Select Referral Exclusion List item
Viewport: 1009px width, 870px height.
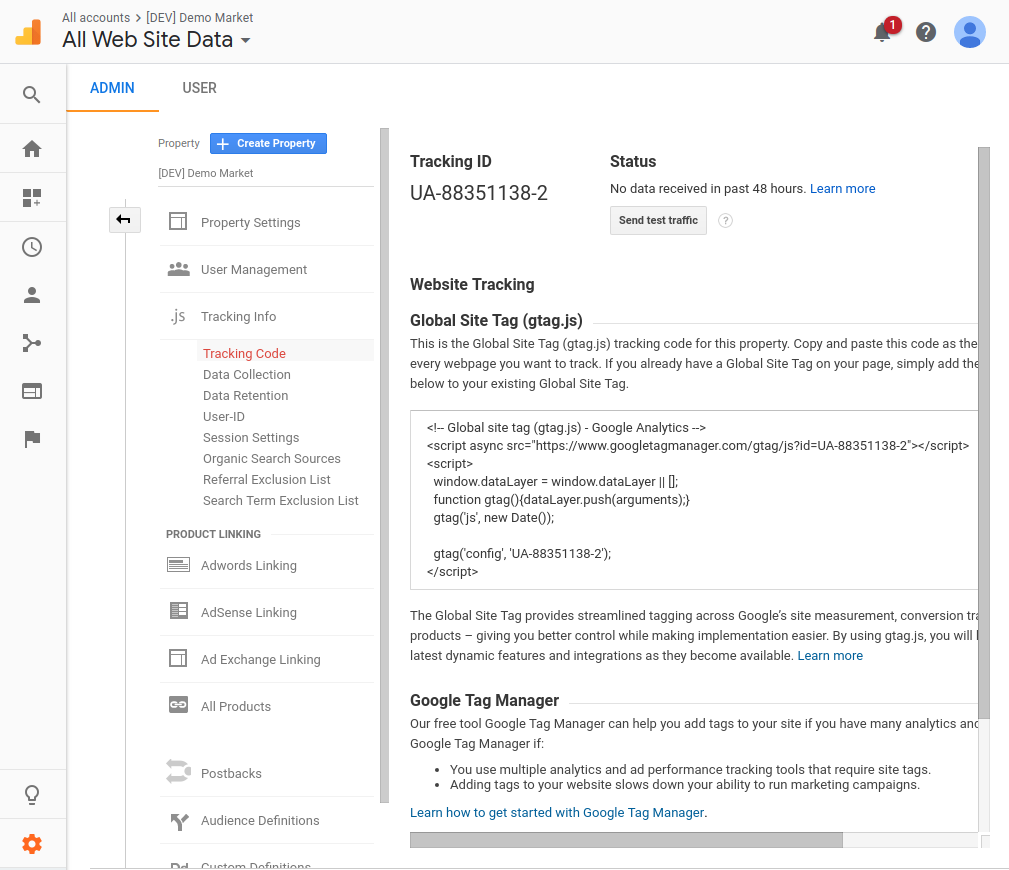click(266, 479)
